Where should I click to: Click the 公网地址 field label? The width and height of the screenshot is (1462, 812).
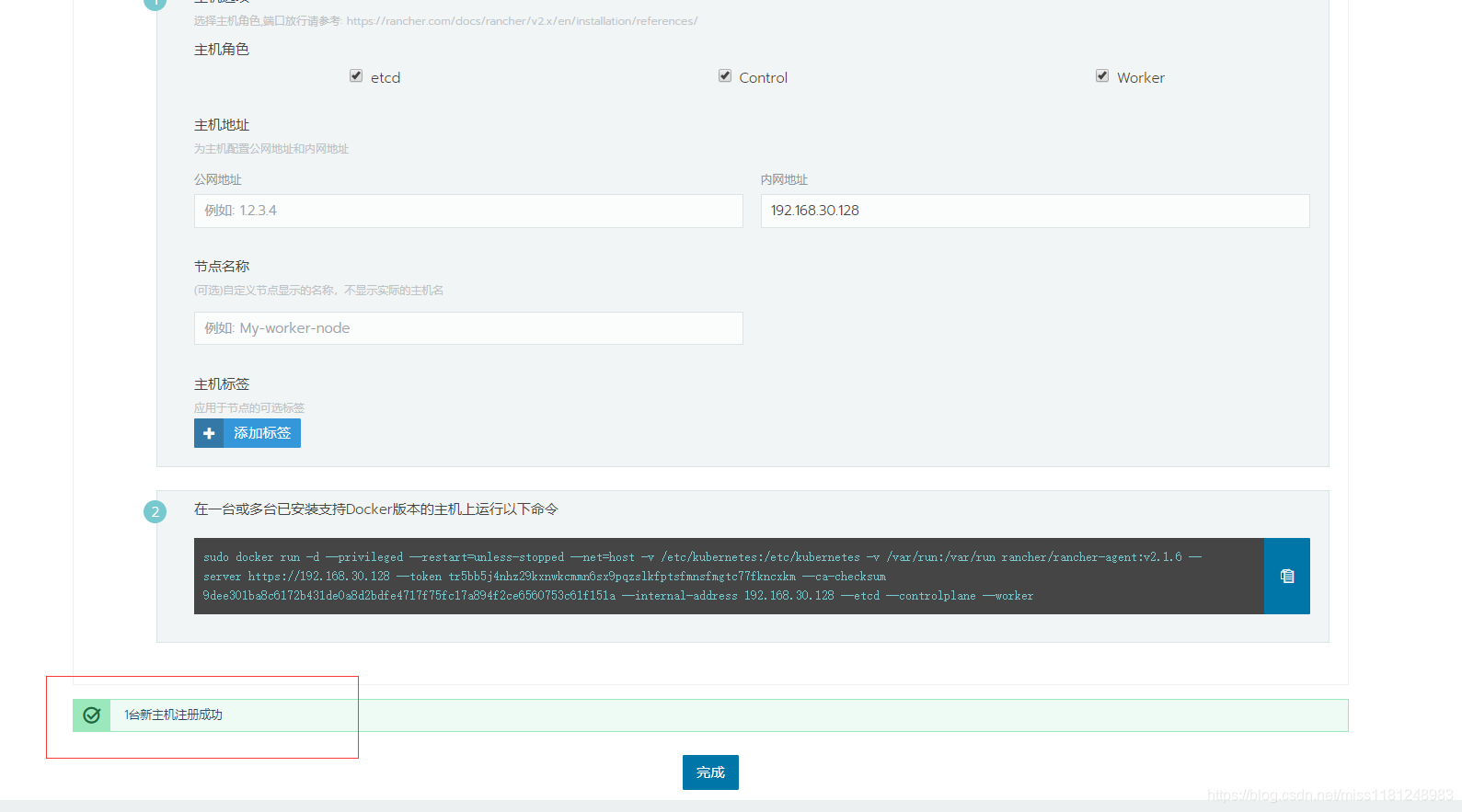coord(218,180)
